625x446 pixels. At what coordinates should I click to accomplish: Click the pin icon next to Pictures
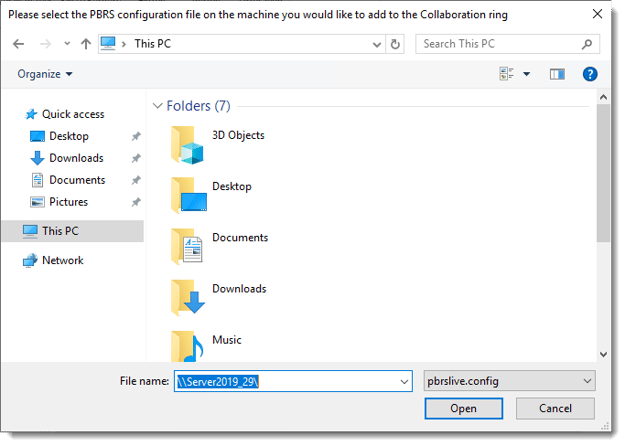(136, 202)
